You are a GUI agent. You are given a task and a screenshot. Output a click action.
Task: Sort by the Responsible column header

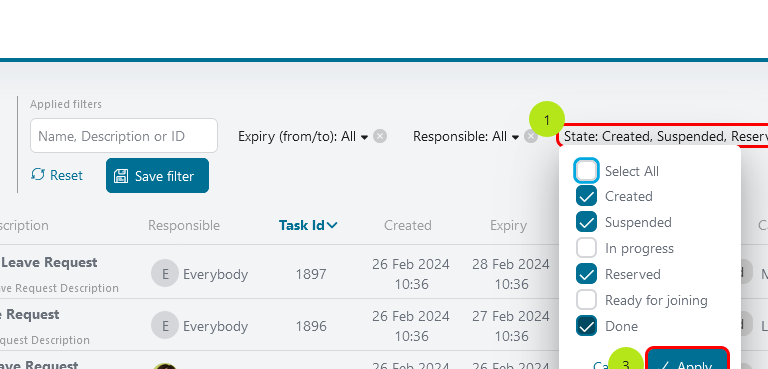coord(184,225)
